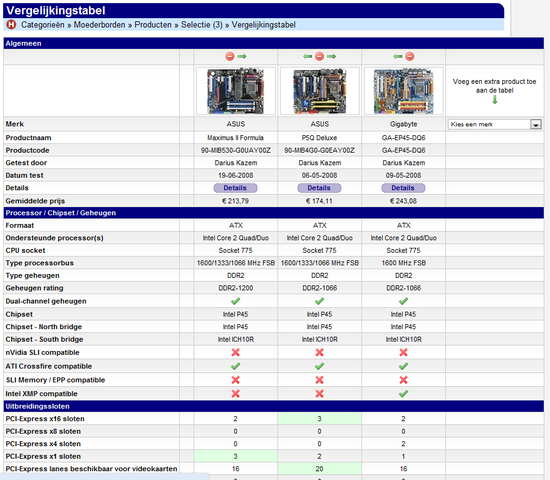This screenshot has height=480, width=550.
Task: Click the Intel XMP red cross for Maximus II Formula
Action: pos(236,393)
